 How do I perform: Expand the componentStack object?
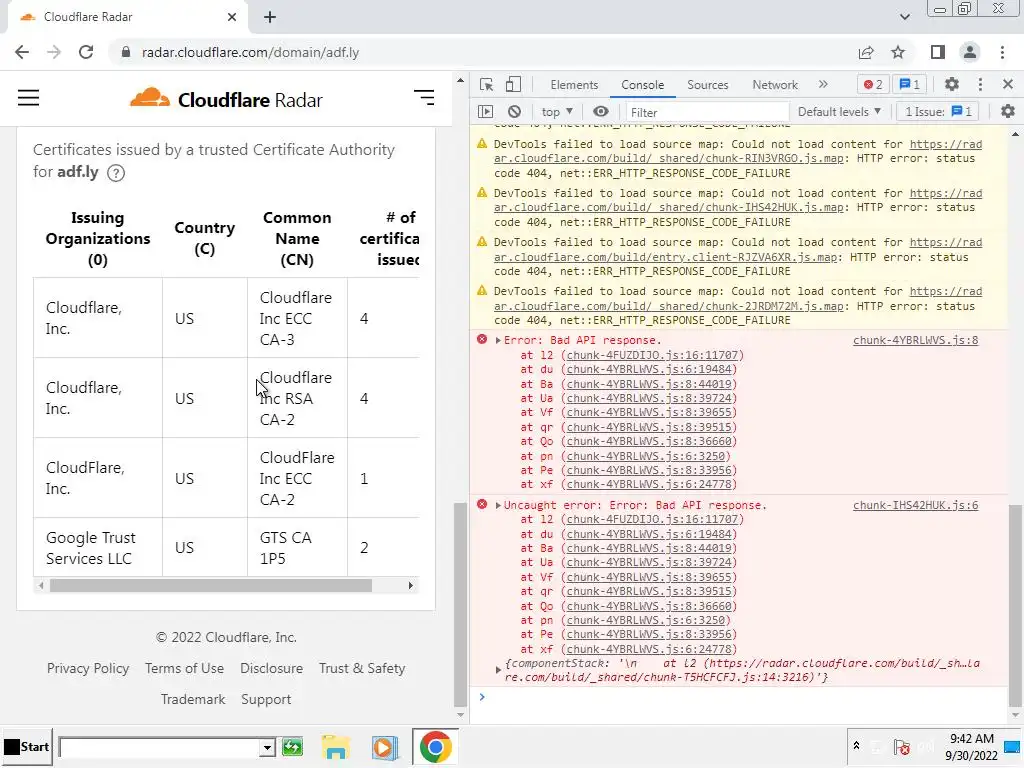coord(498,670)
